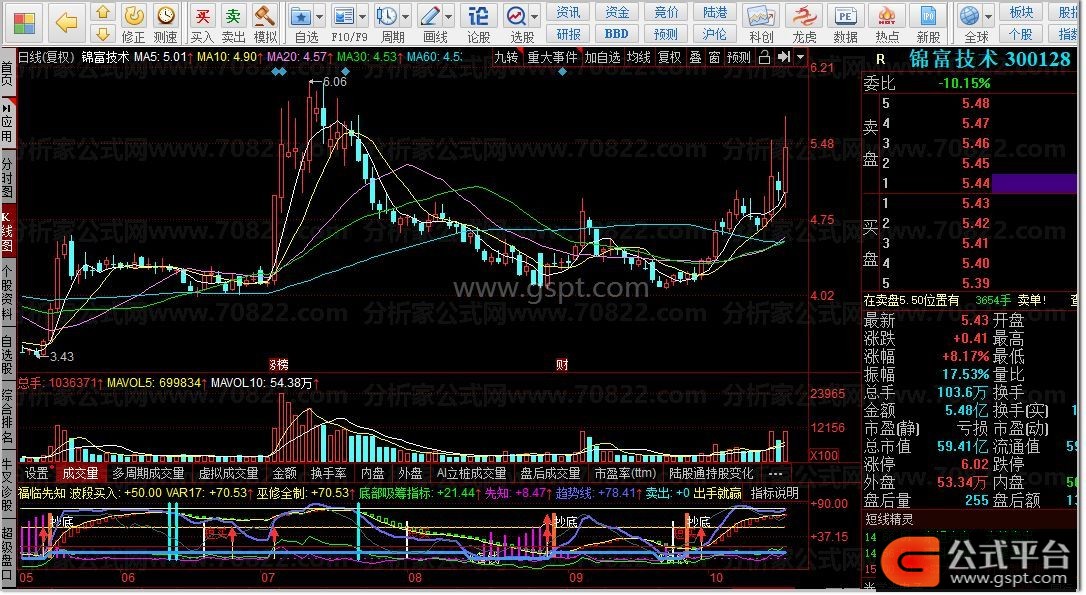Expand the 全球 dropdown arrow

tap(988, 16)
